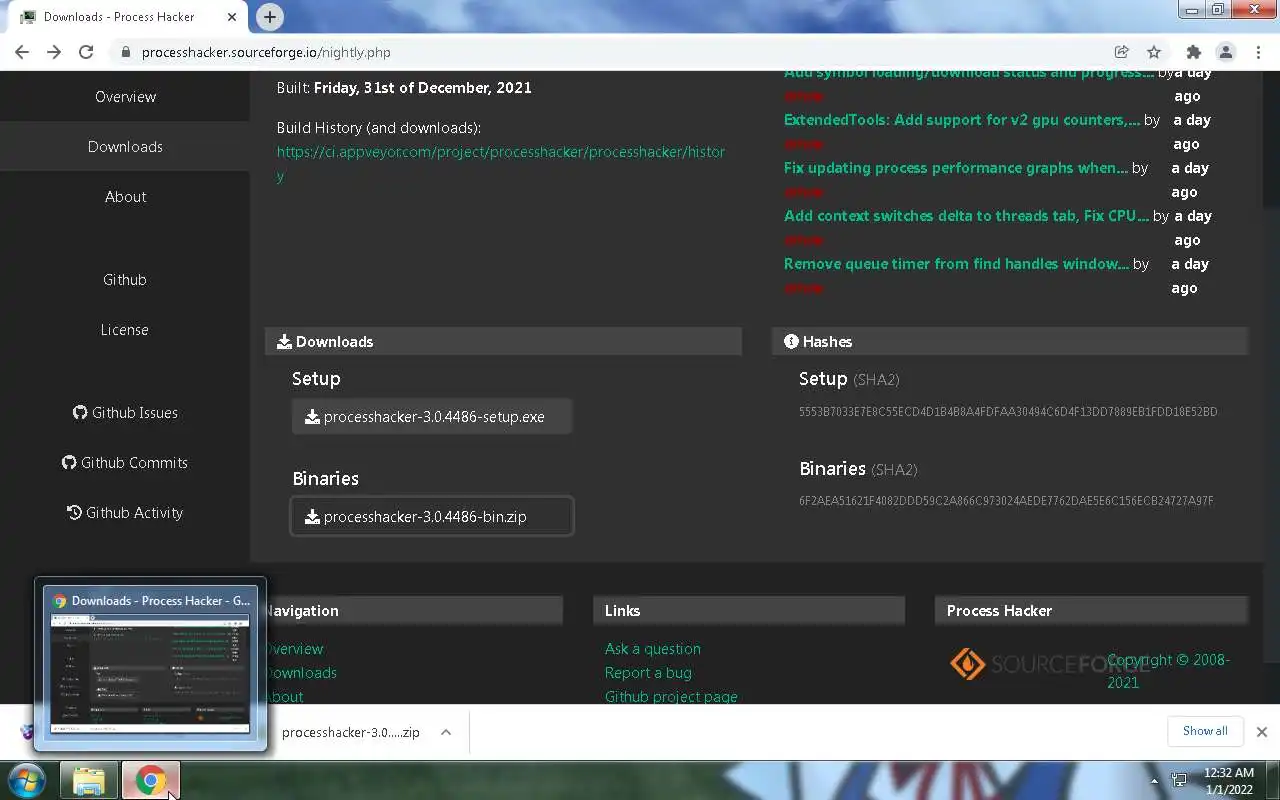1280x800 pixels.
Task: Go back using browser back arrow
Action: click(x=22, y=52)
